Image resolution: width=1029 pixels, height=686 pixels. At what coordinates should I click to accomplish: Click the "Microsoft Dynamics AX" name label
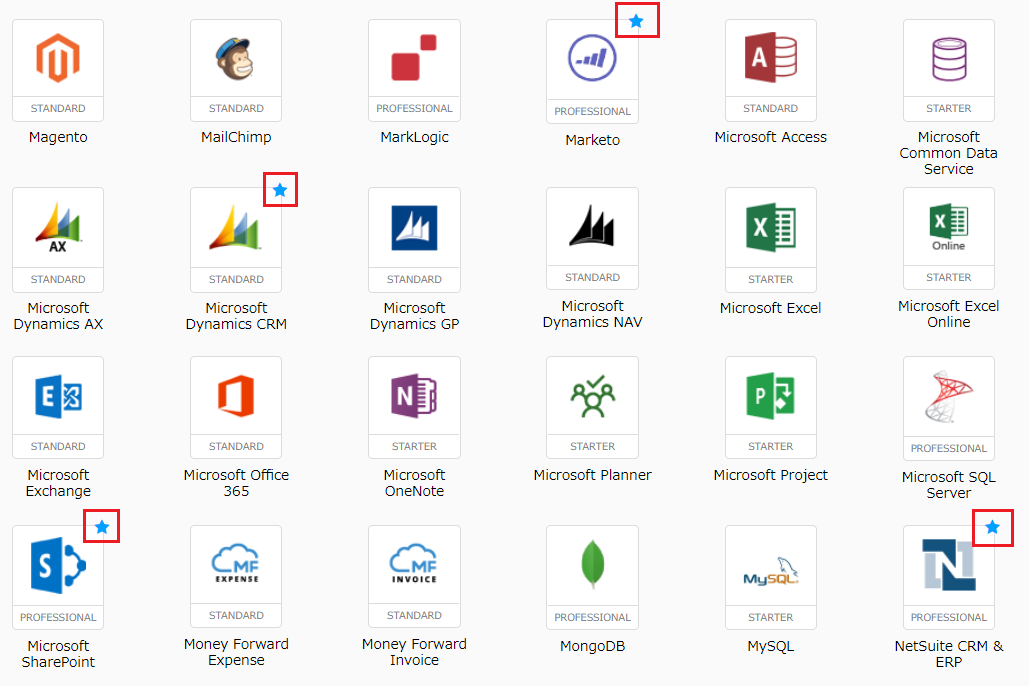pyautogui.click(x=58, y=316)
